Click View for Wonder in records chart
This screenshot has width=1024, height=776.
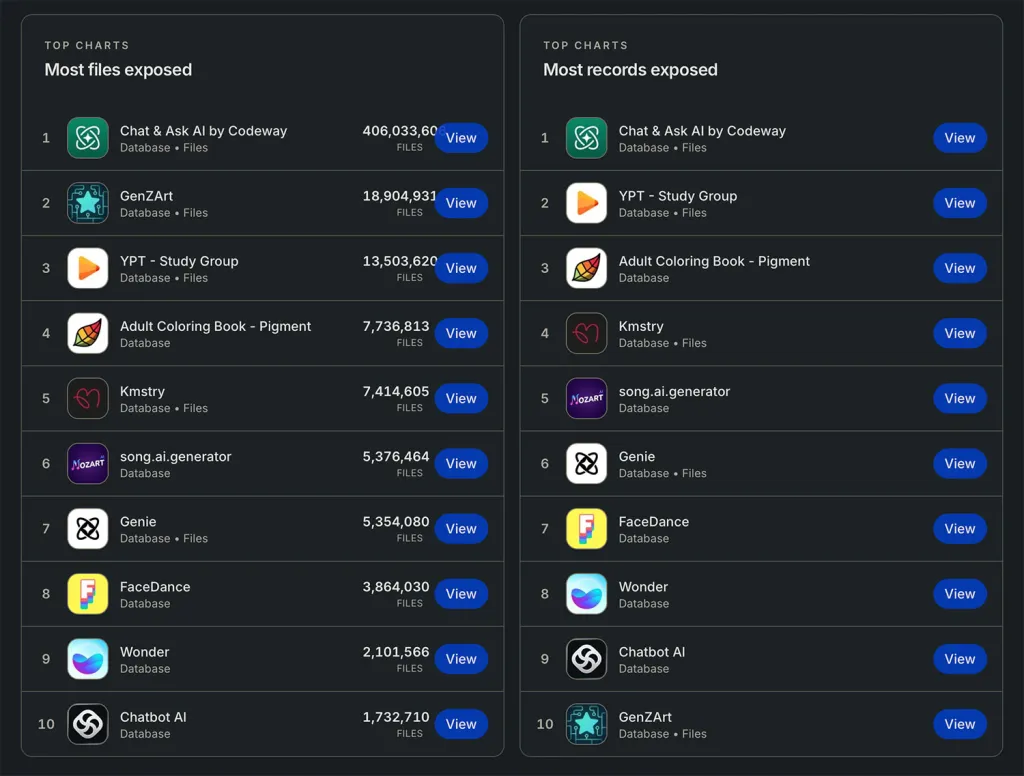[x=960, y=593]
